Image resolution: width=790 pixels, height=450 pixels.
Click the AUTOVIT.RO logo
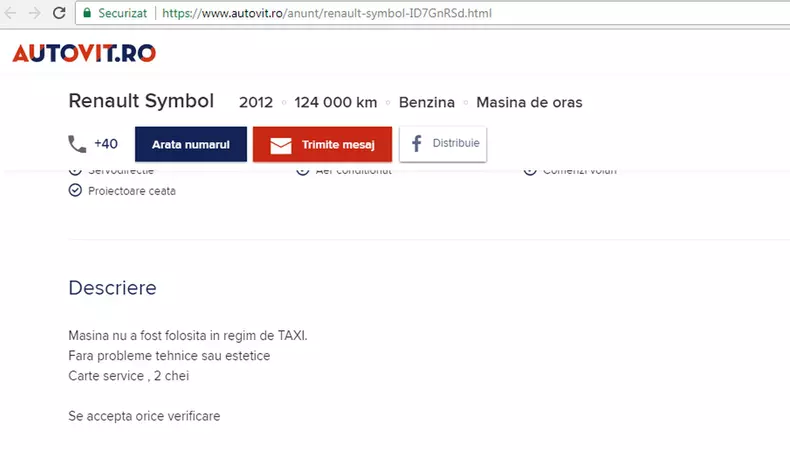coord(84,53)
